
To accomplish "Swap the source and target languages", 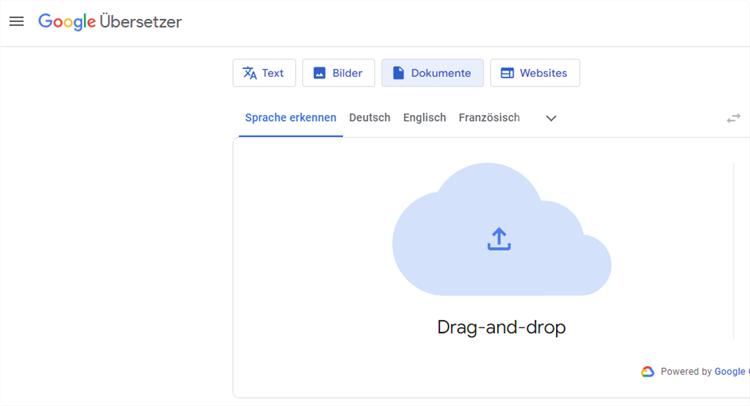I will click(733, 118).
